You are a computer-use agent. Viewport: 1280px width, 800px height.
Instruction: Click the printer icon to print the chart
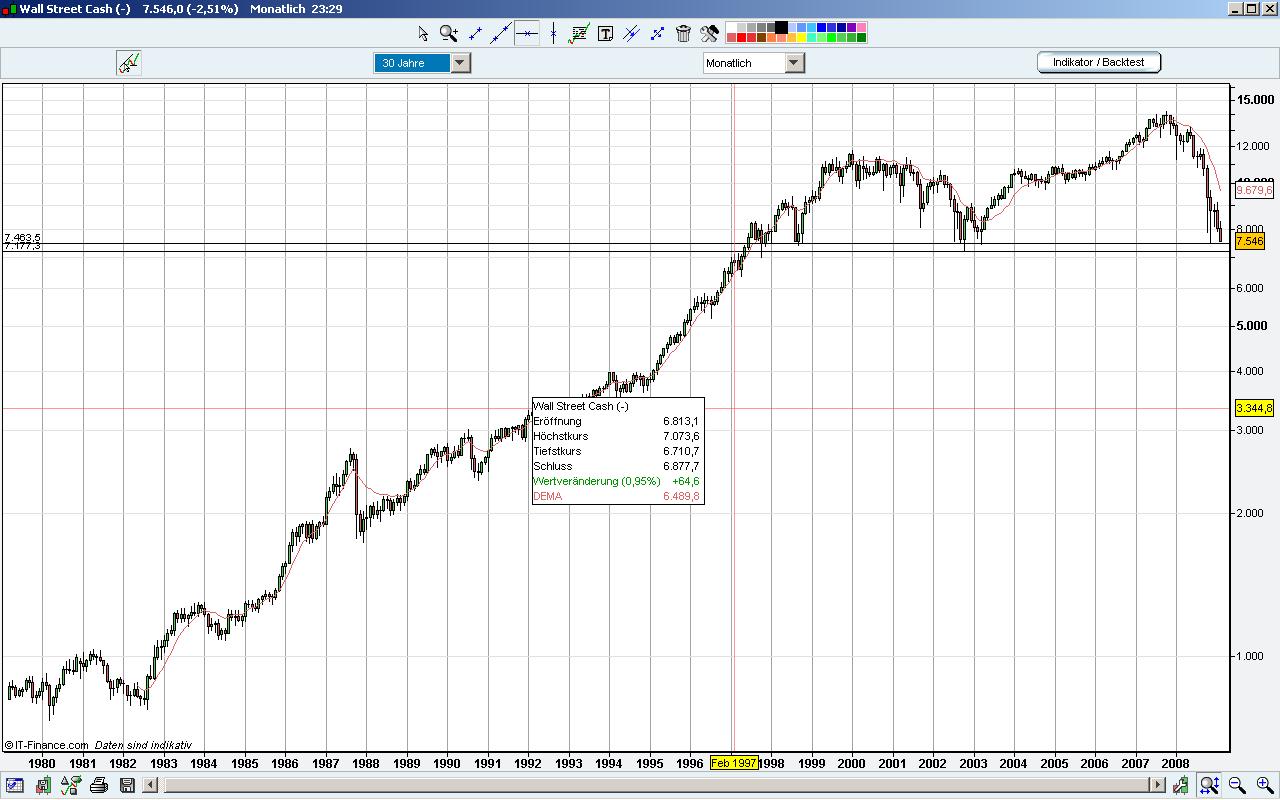(x=98, y=786)
